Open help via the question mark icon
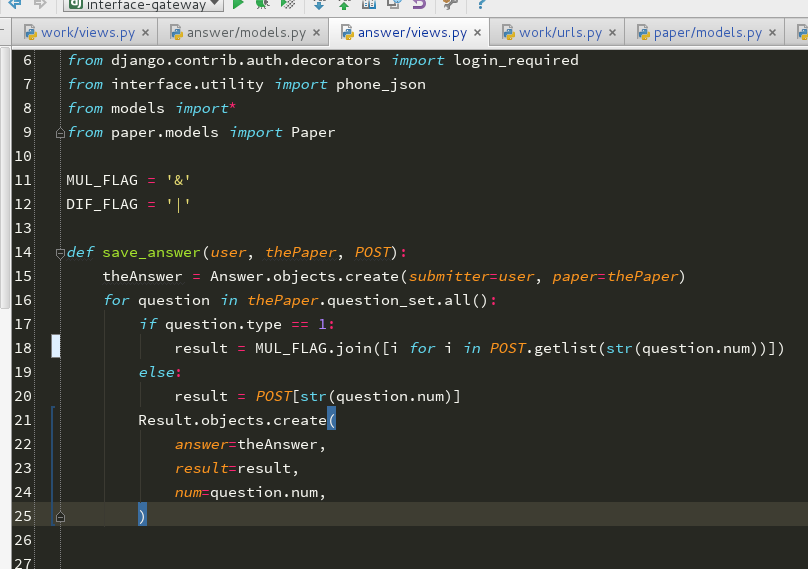 481,4
